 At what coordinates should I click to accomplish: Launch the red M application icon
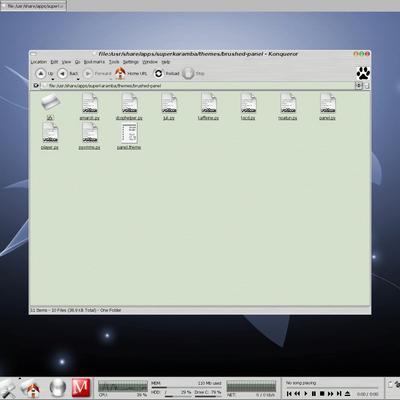[x=81, y=388]
